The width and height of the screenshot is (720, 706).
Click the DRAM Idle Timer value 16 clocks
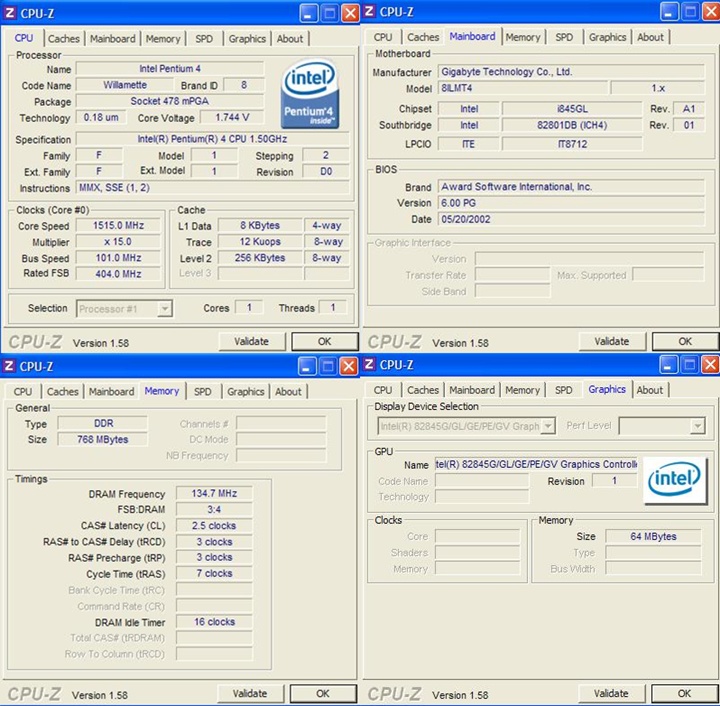(x=214, y=622)
